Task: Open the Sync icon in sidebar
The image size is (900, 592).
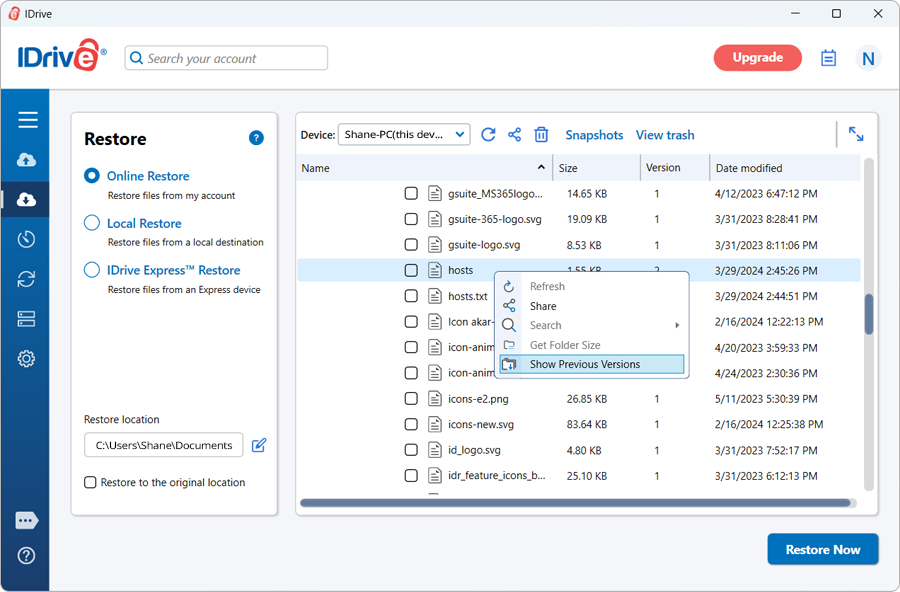Action: [27, 279]
